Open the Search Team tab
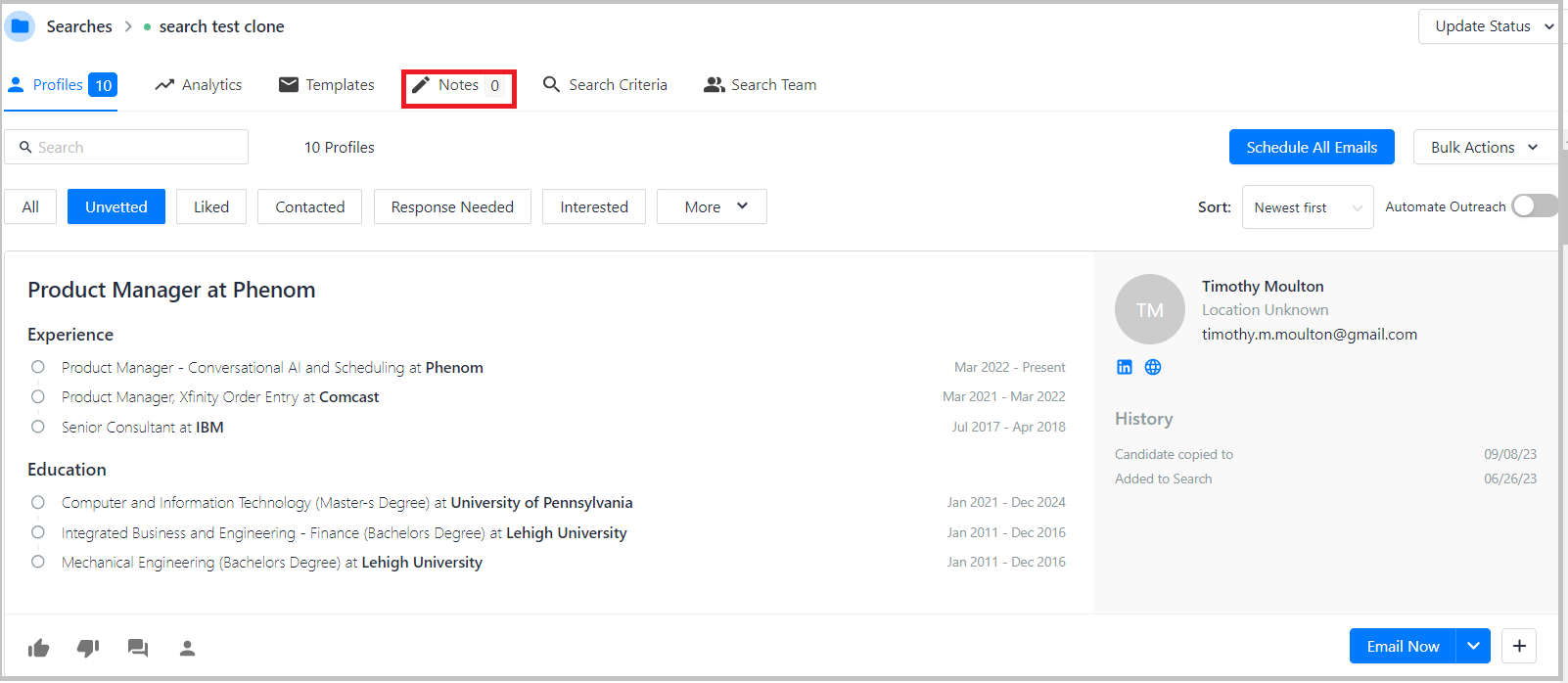 click(761, 85)
